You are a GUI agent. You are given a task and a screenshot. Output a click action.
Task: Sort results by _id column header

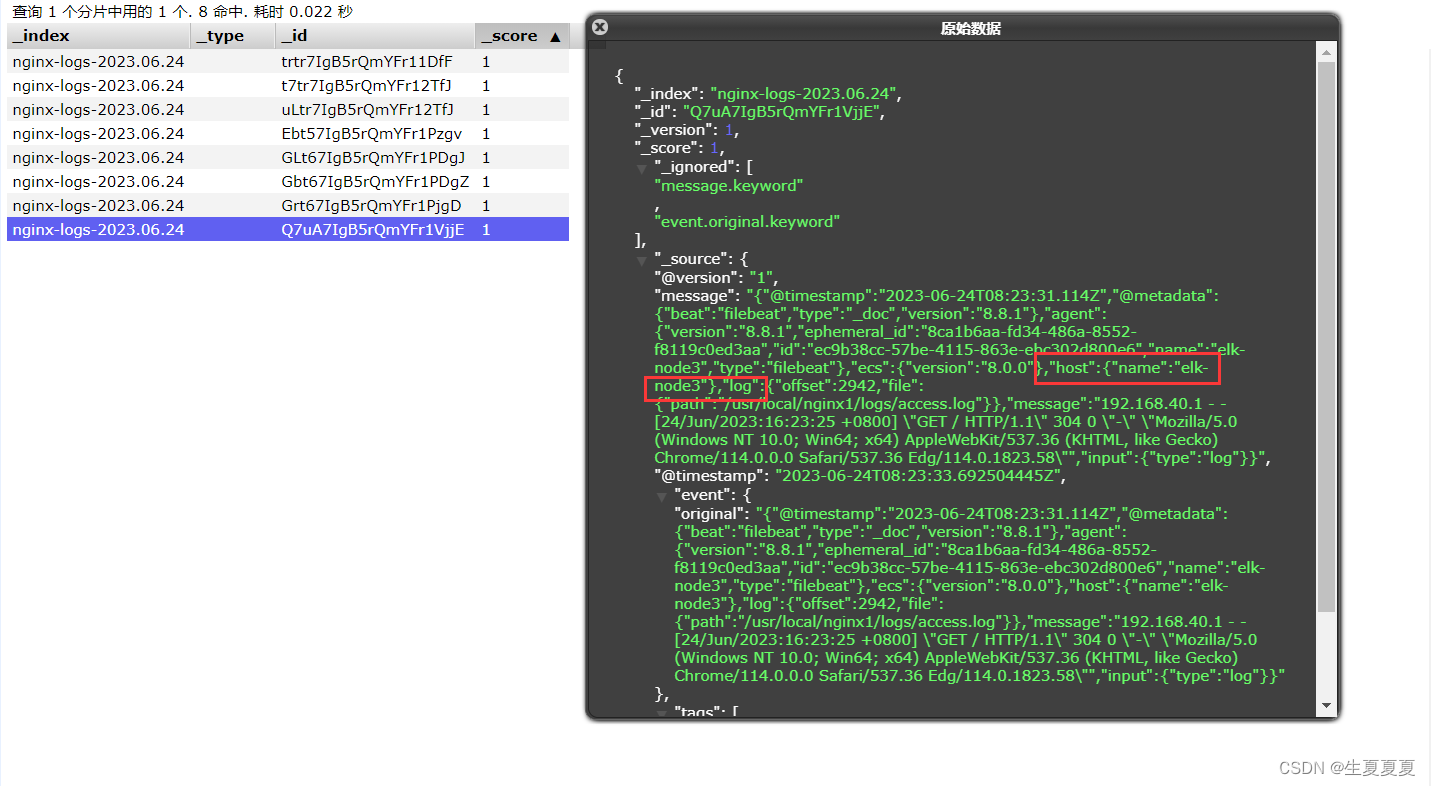click(375, 36)
